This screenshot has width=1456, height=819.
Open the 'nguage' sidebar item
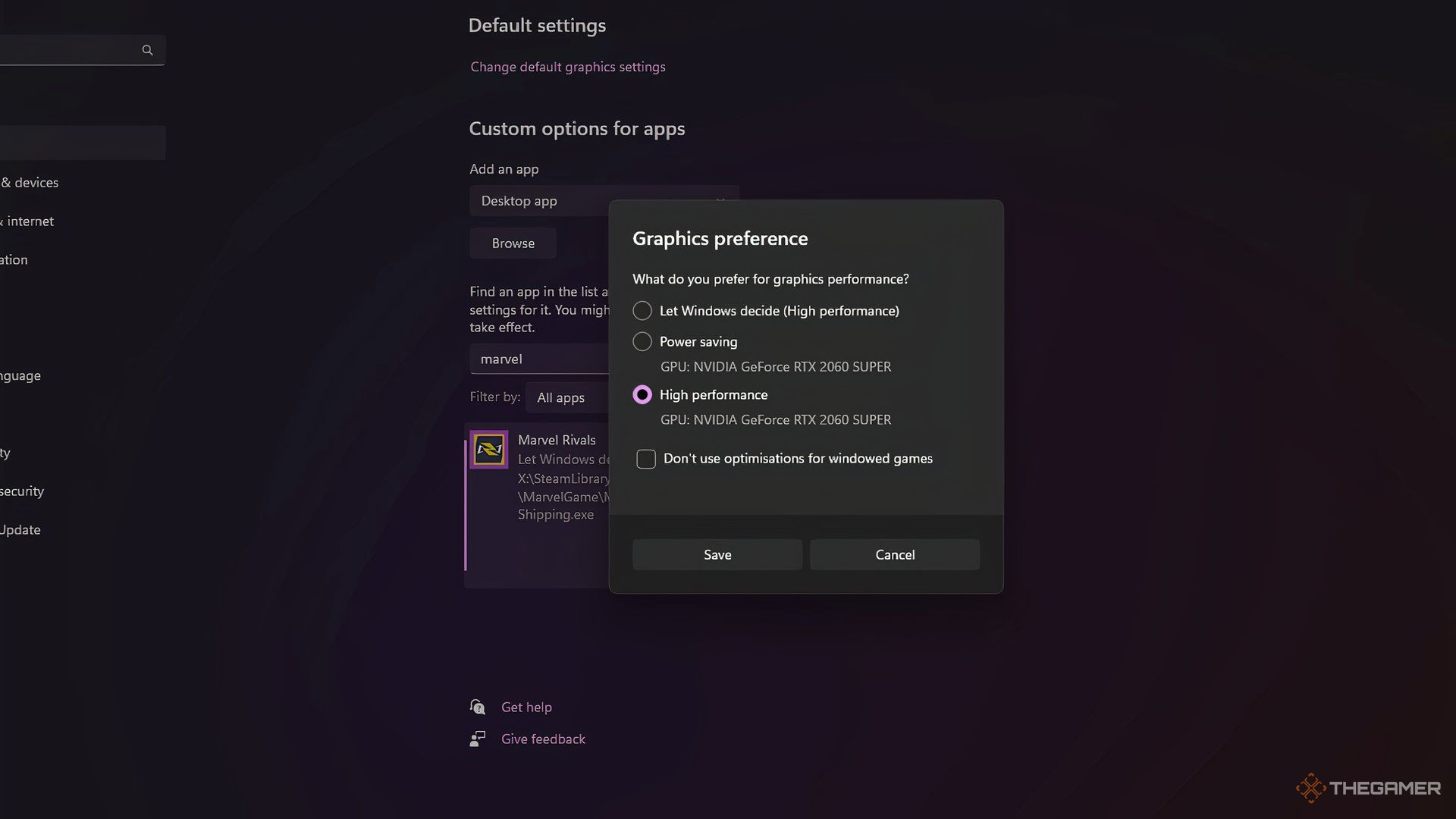point(20,376)
